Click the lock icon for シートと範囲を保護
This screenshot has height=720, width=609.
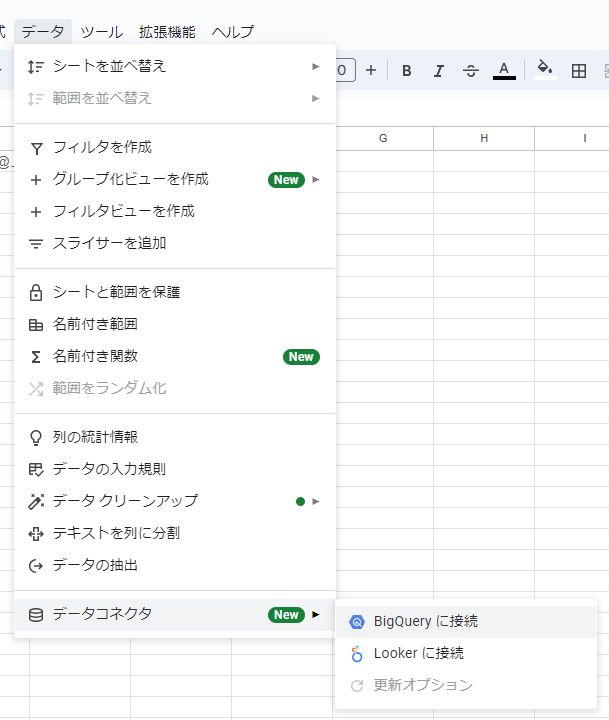(36, 292)
